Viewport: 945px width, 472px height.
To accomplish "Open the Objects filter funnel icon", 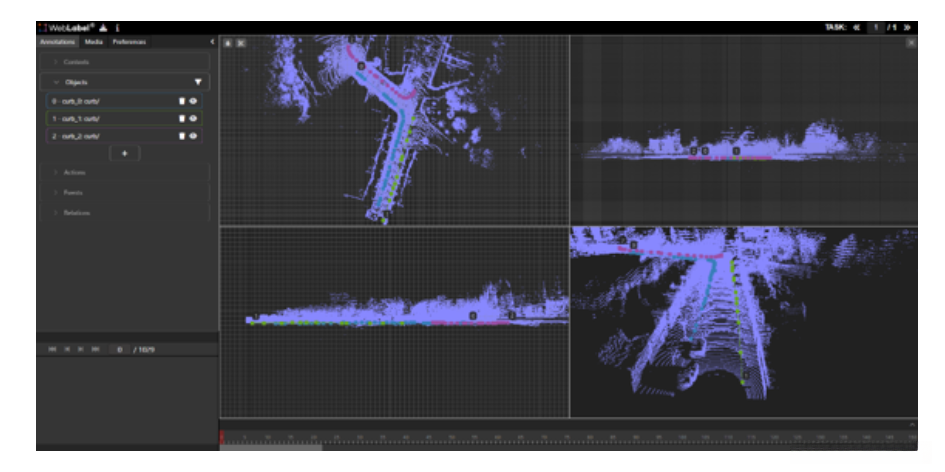I will (x=198, y=82).
